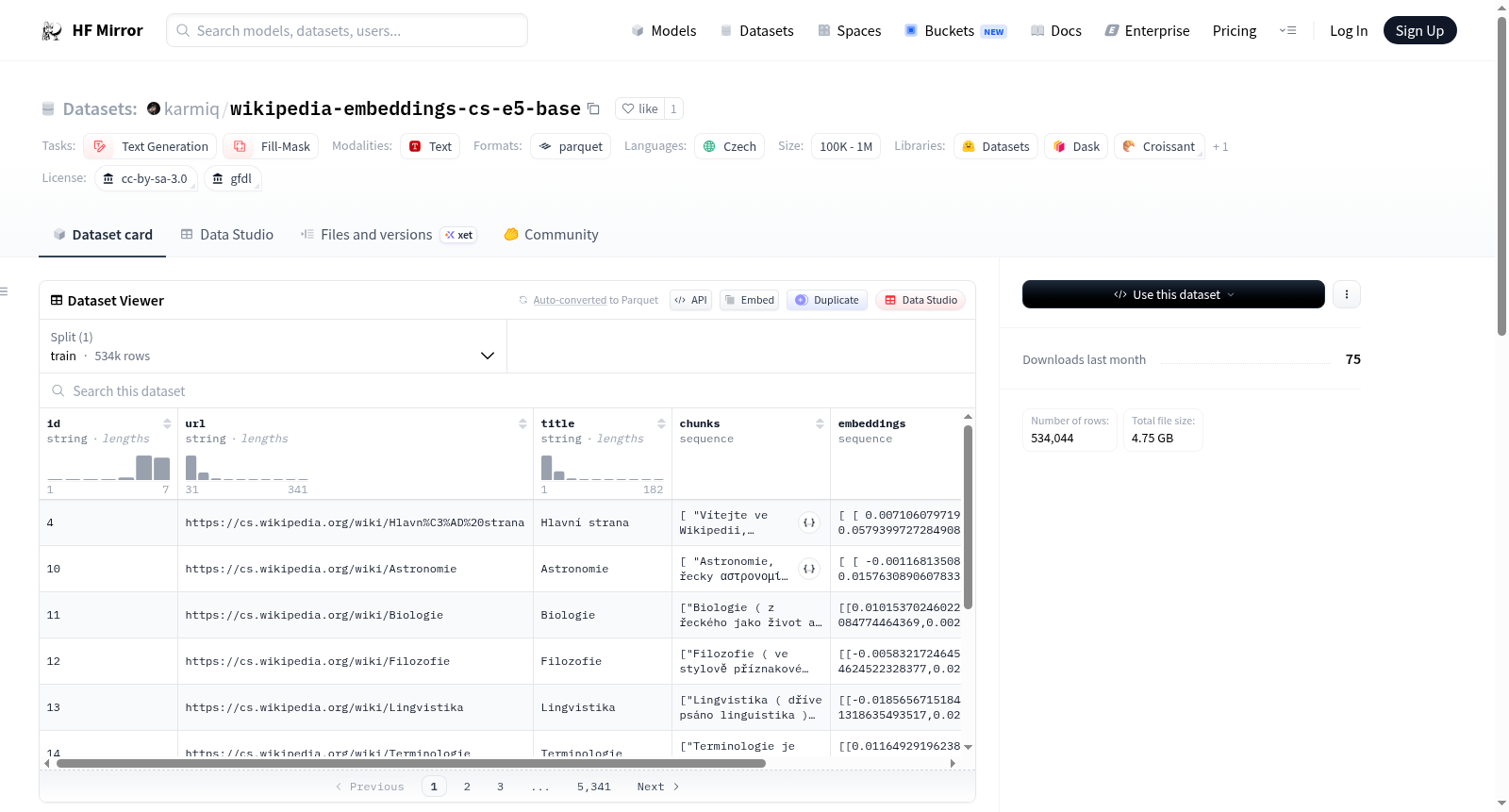Click the Dask library tag
The height and width of the screenshot is (812, 1509).
pyautogui.click(x=1076, y=146)
